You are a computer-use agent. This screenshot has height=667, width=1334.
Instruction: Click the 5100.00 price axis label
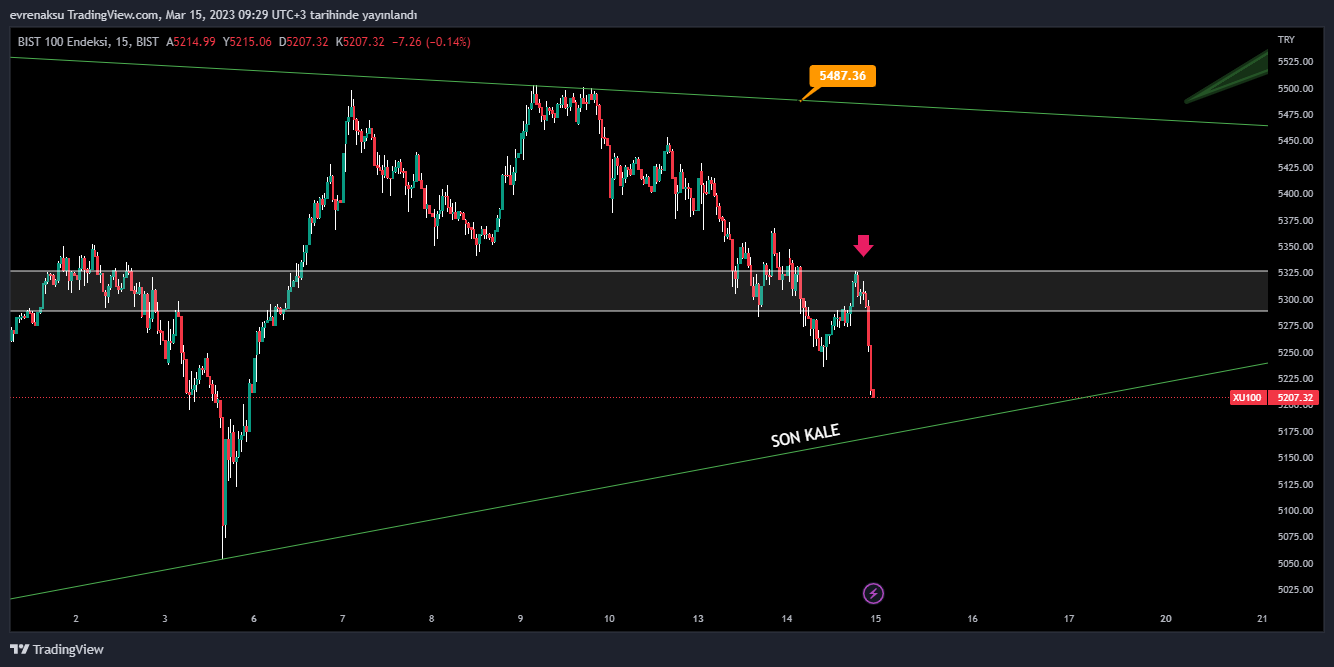(x=1294, y=511)
